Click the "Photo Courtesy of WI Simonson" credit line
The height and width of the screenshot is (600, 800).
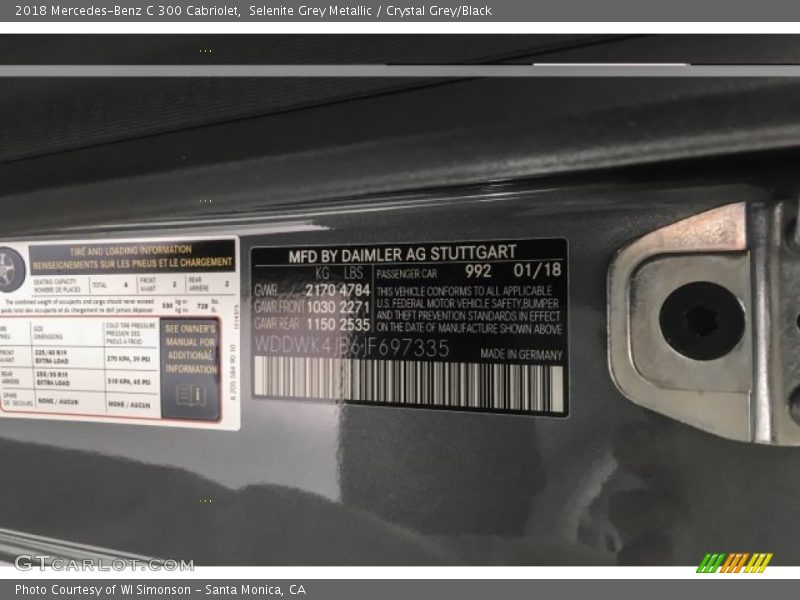[103, 590]
